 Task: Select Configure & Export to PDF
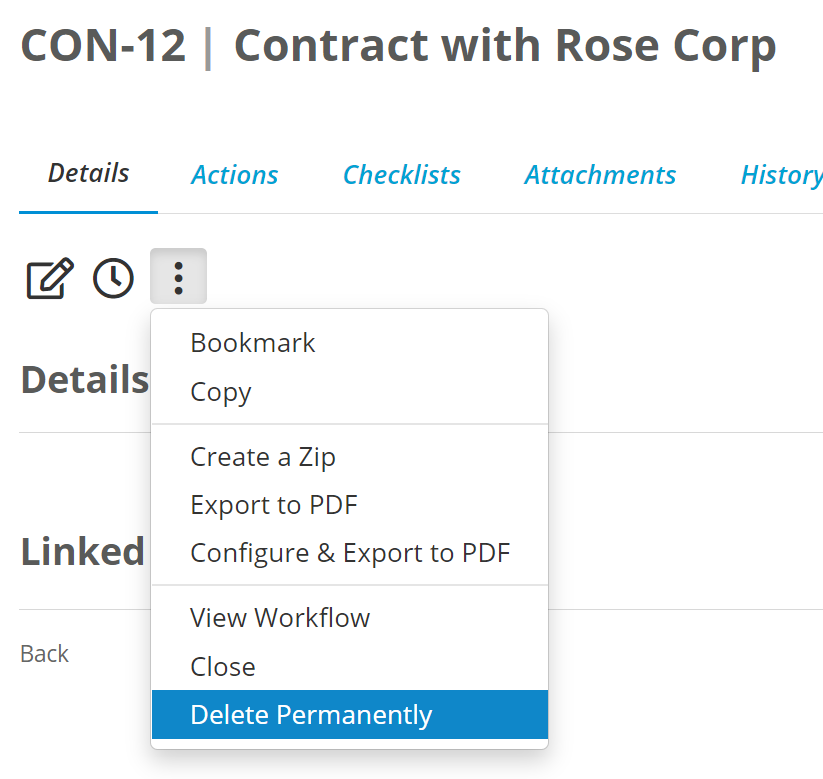[350, 553]
